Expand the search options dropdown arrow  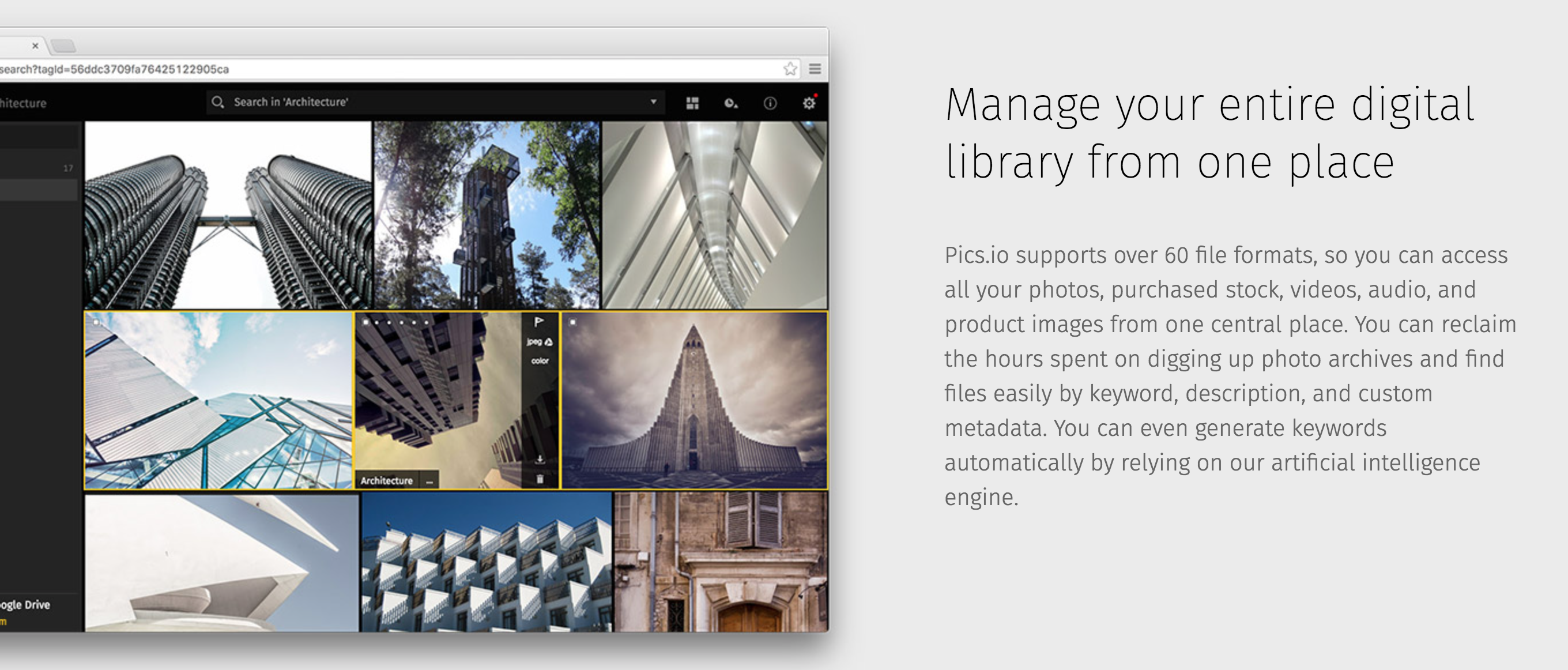(653, 101)
